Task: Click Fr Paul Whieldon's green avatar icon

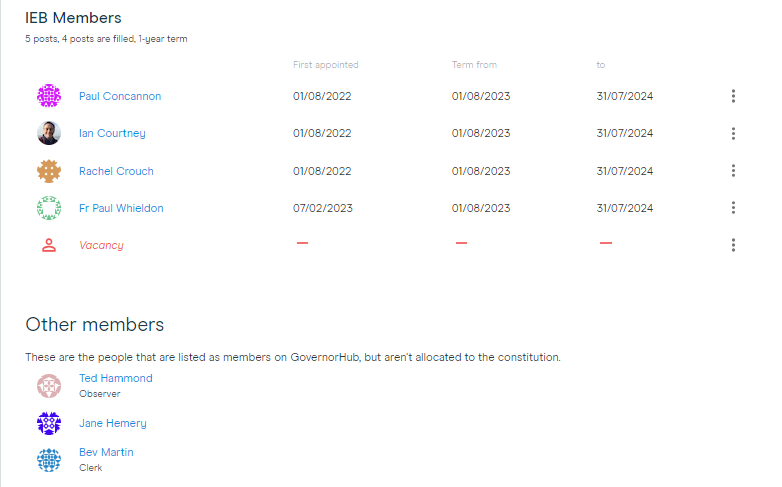Action: click(x=49, y=208)
